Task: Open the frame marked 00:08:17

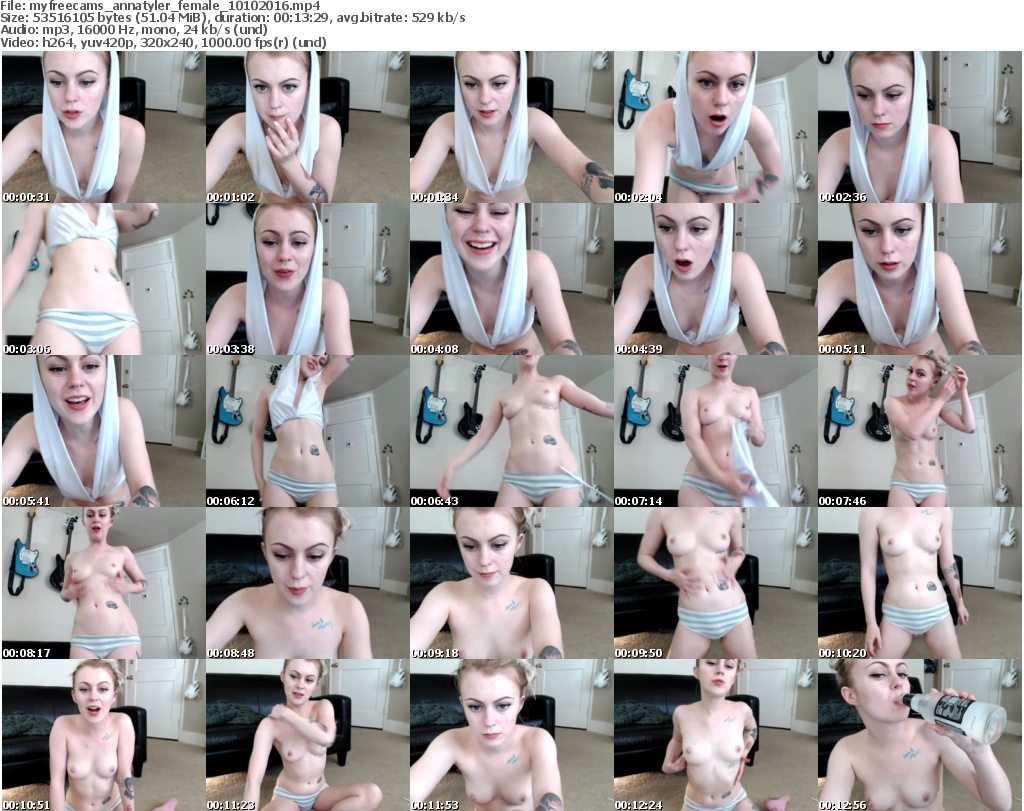Action: (103, 583)
